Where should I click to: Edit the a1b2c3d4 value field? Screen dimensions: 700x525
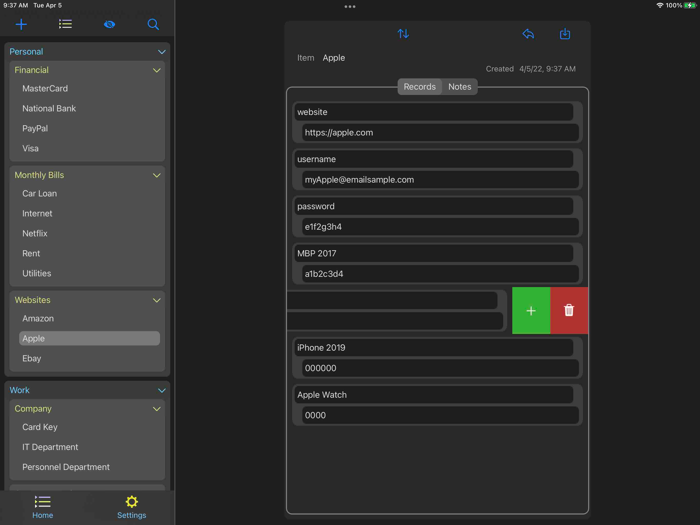point(440,274)
